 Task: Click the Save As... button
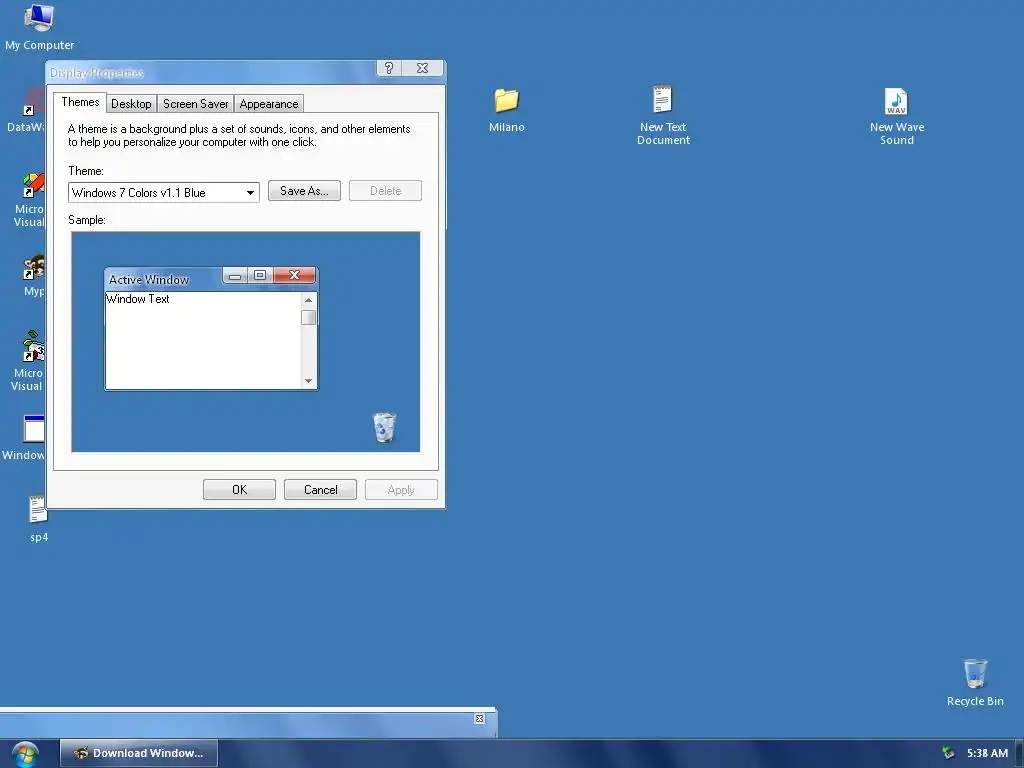[304, 191]
